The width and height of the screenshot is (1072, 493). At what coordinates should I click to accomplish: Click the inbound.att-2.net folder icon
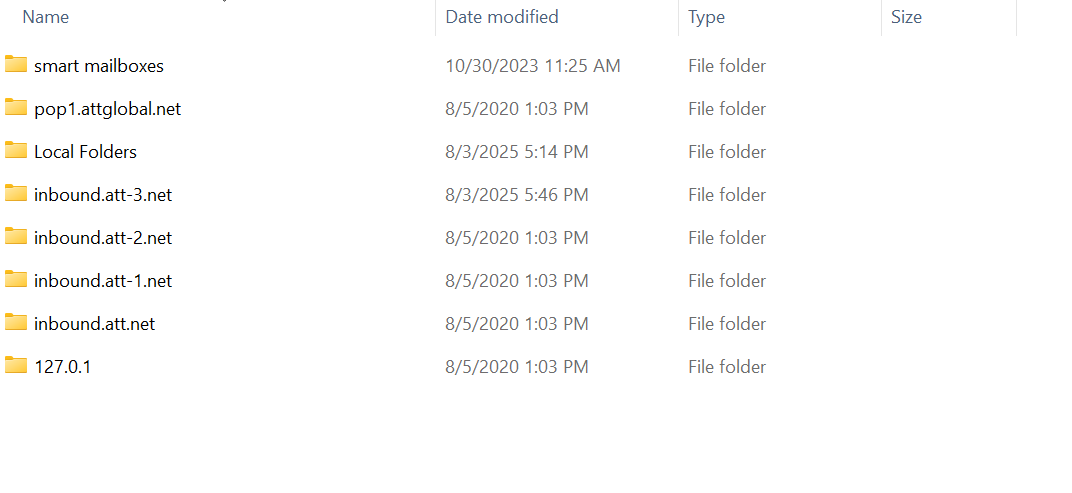[x=16, y=237]
